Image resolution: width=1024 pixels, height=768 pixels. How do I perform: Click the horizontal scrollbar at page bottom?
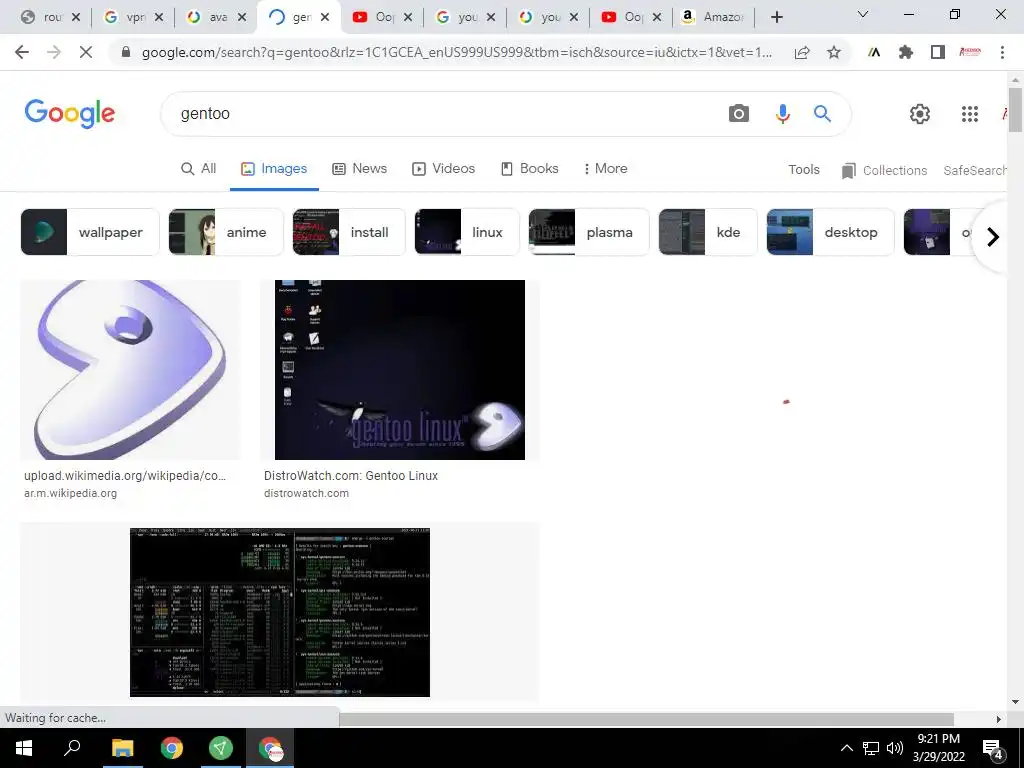[647, 719]
